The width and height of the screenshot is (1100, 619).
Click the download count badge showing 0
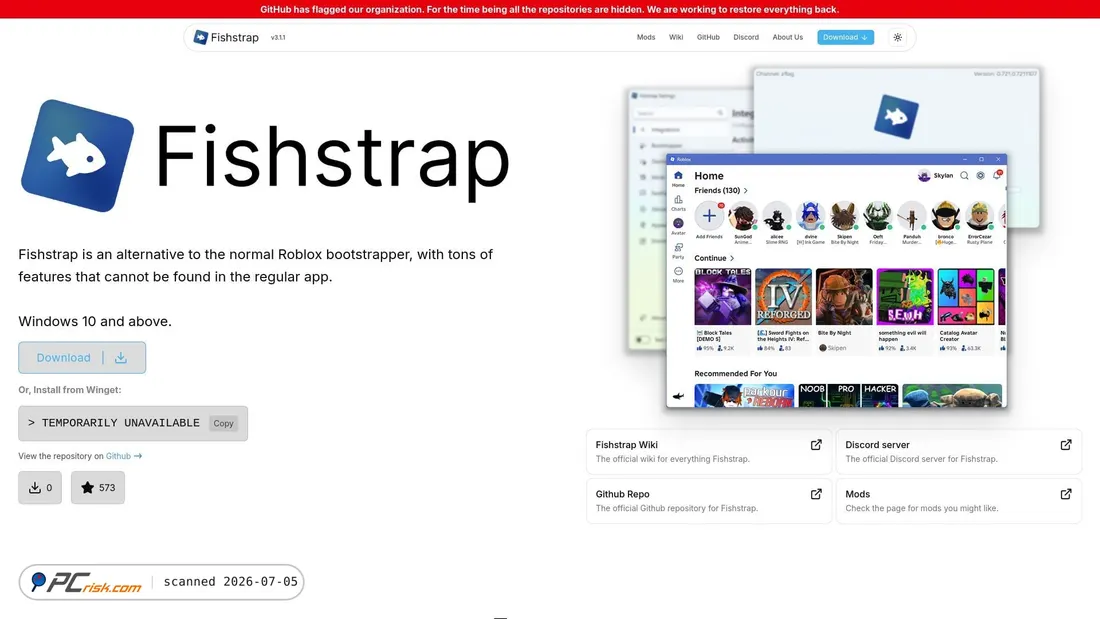[x=40, y=488]
